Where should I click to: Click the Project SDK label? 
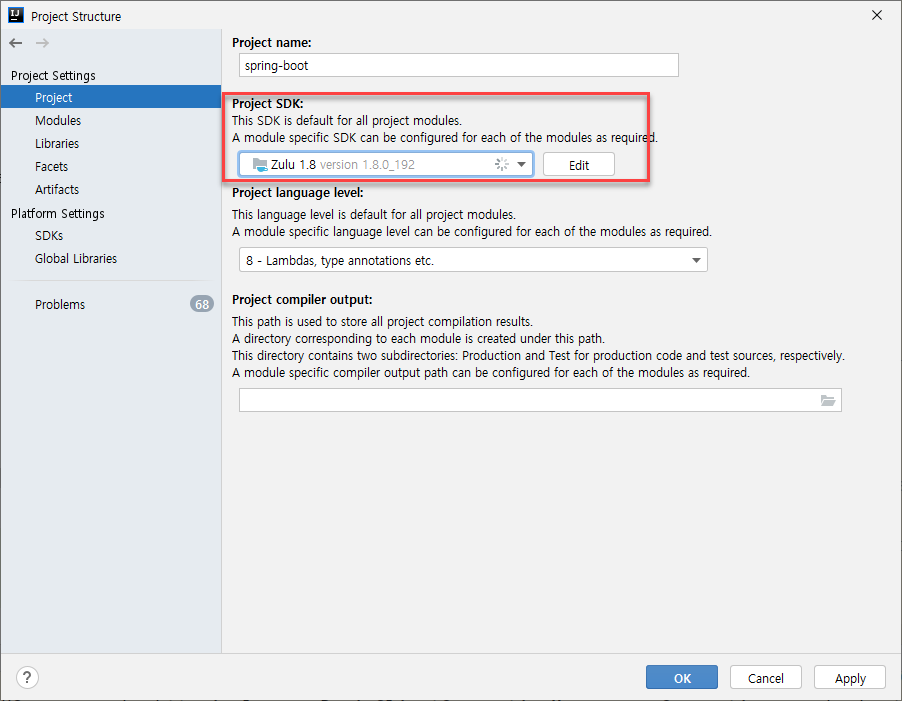tap(267, 104)
